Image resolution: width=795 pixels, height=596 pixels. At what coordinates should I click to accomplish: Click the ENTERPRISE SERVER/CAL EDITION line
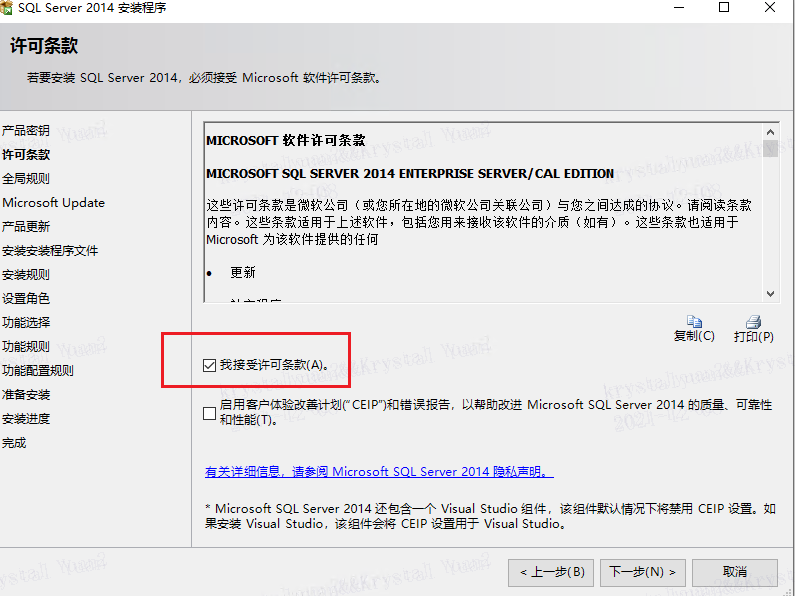410,174
